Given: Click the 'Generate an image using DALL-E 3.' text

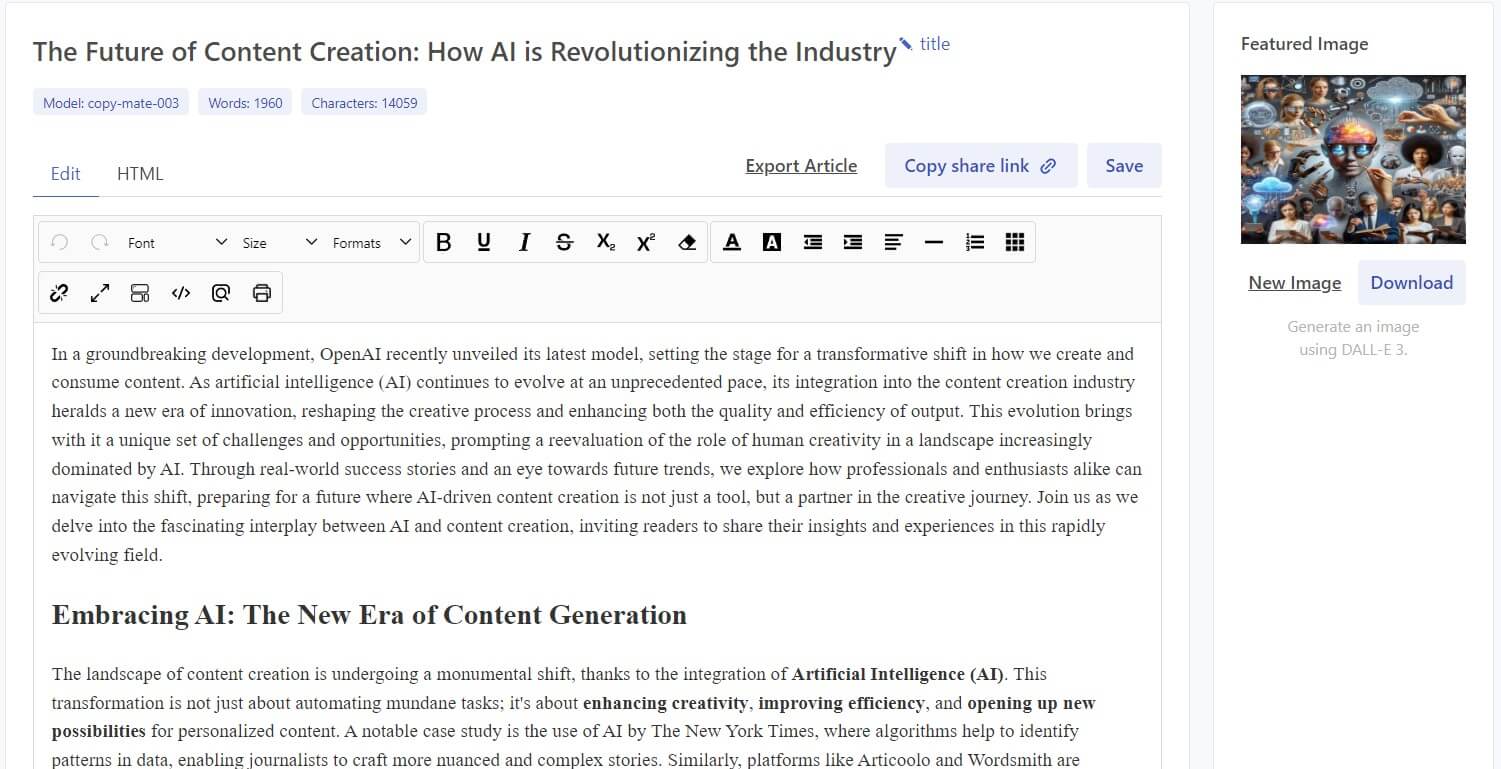Looking at the screenshot, I should click(1353, 338).
